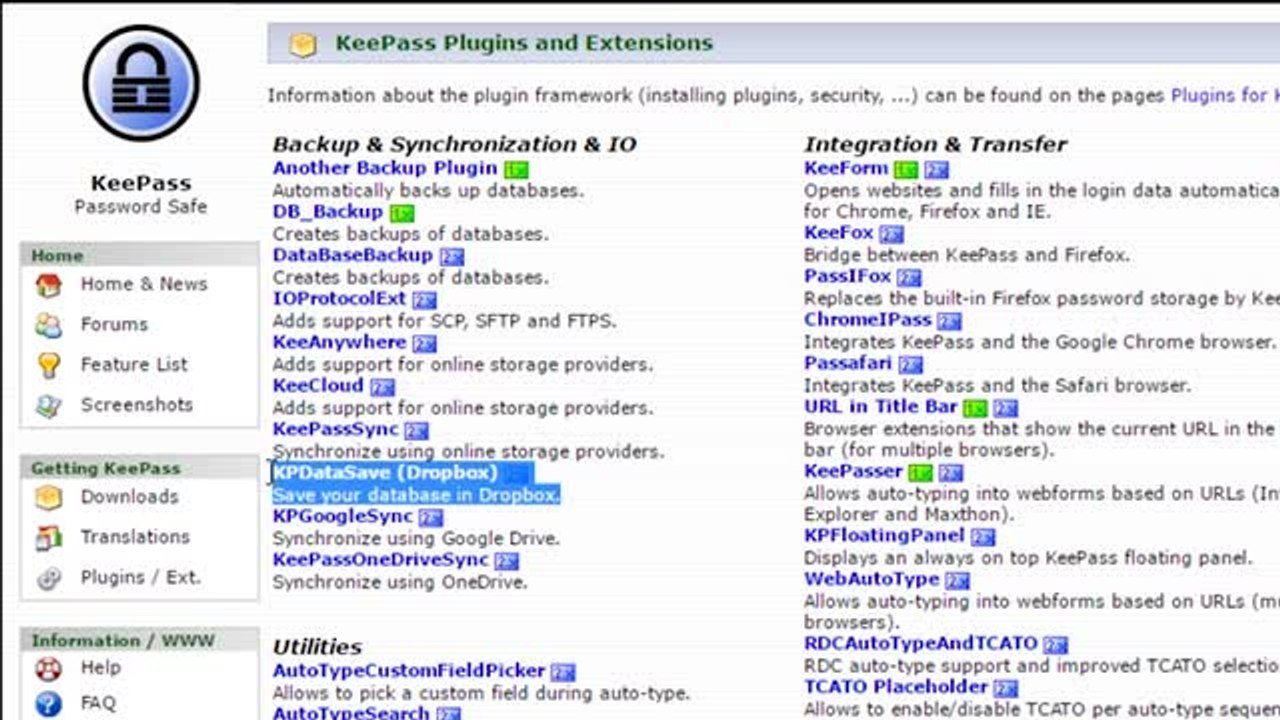Open the highlighted KPDataSave (Dropbox) link

coord(385,472)
